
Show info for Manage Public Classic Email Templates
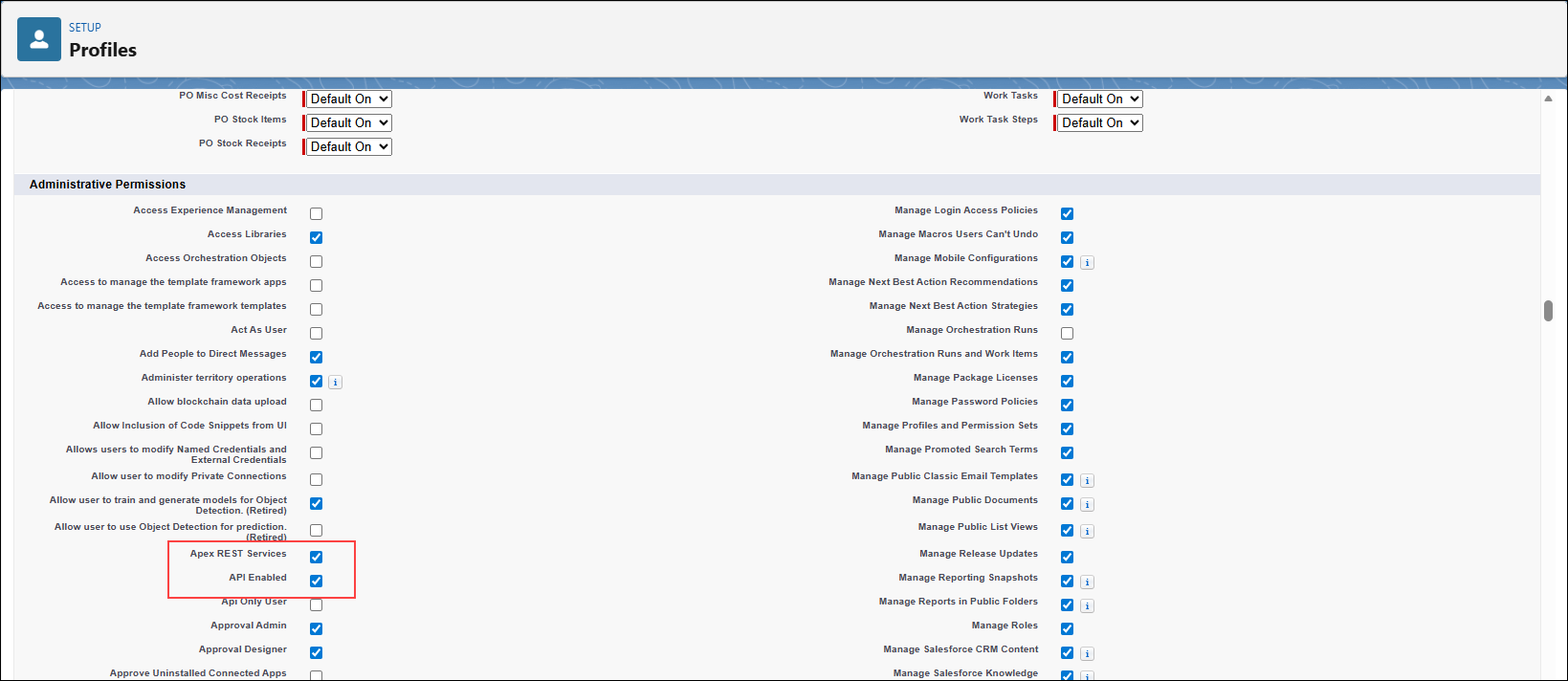pyautogui.click(x=1088, y=481)
